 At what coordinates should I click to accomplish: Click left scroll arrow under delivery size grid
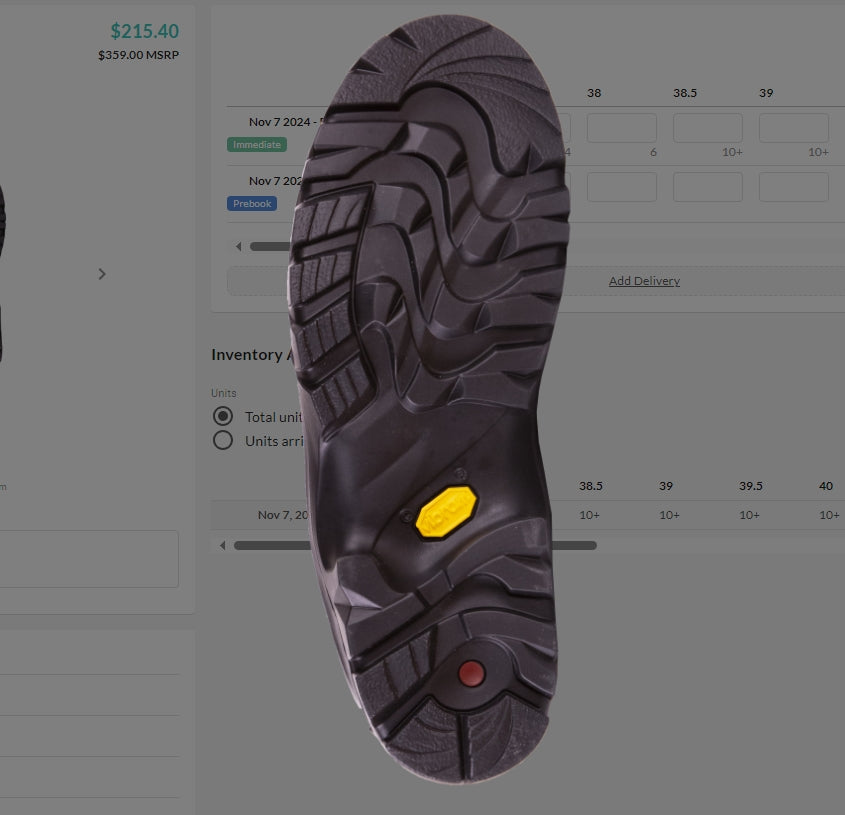coord(238,246)
